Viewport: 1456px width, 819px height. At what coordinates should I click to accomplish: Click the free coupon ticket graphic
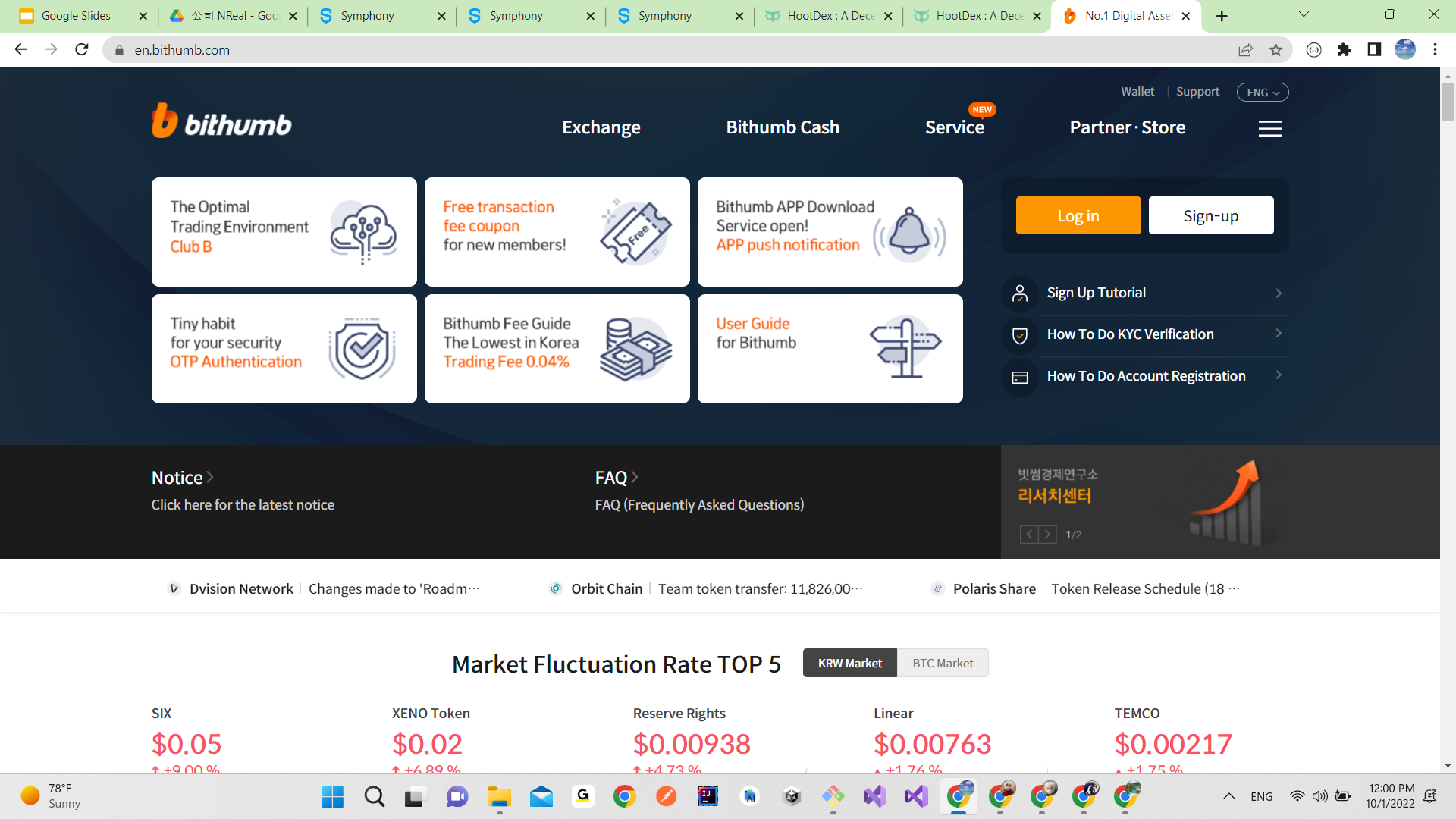(635, 232)
